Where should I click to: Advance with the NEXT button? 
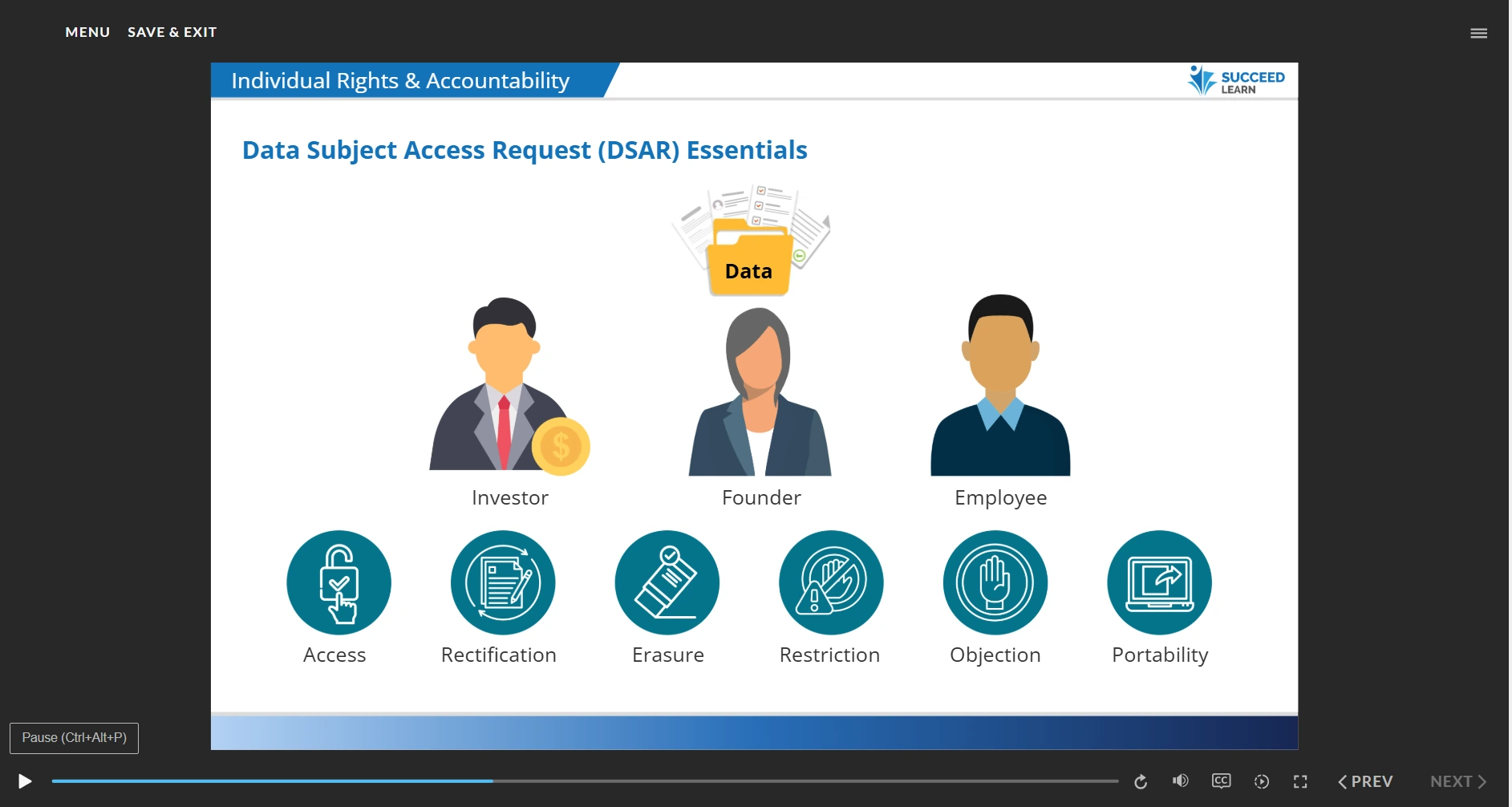[x=1458, y=781]
